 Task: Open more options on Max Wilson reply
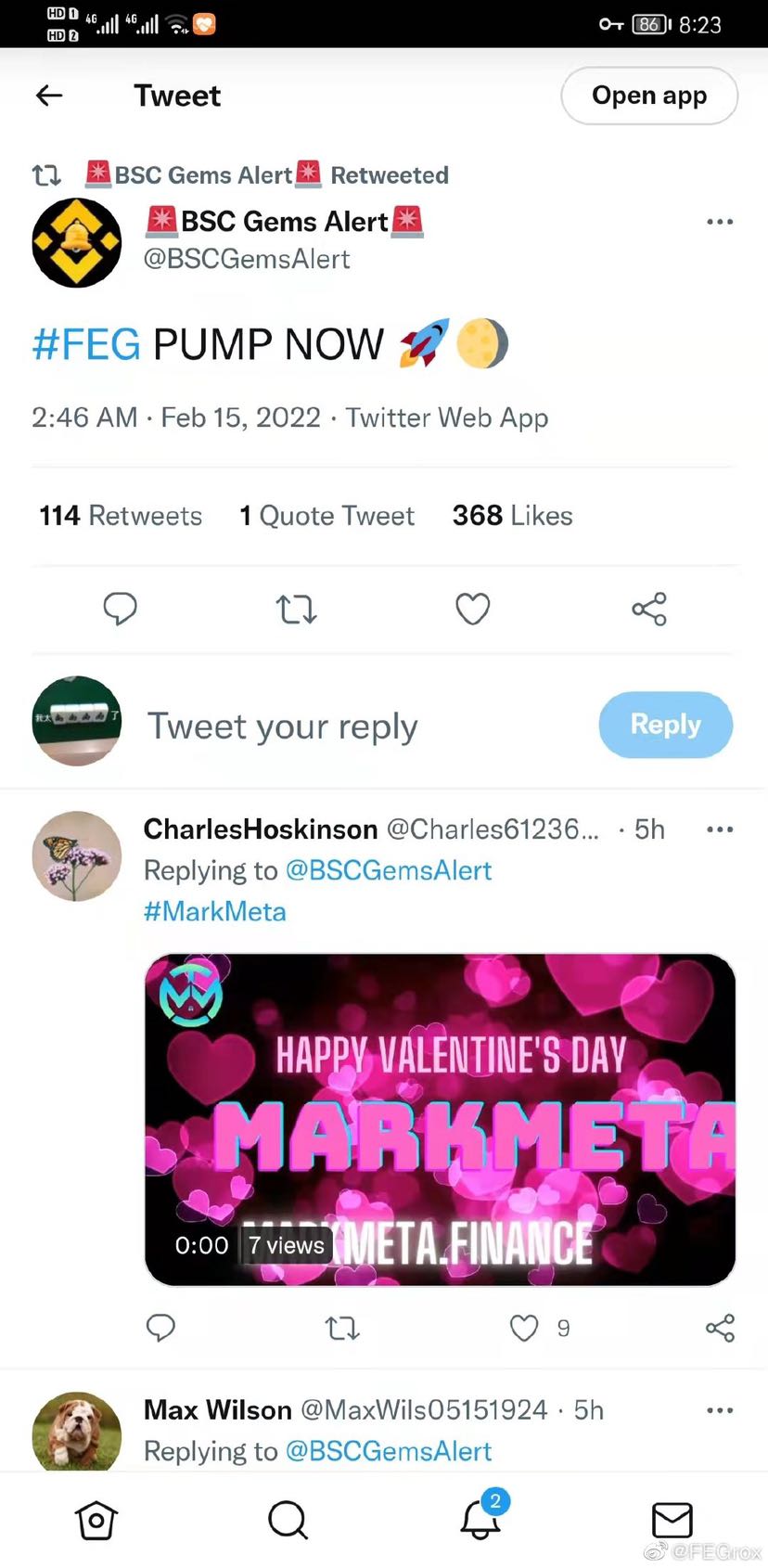tap(720, 1410)
